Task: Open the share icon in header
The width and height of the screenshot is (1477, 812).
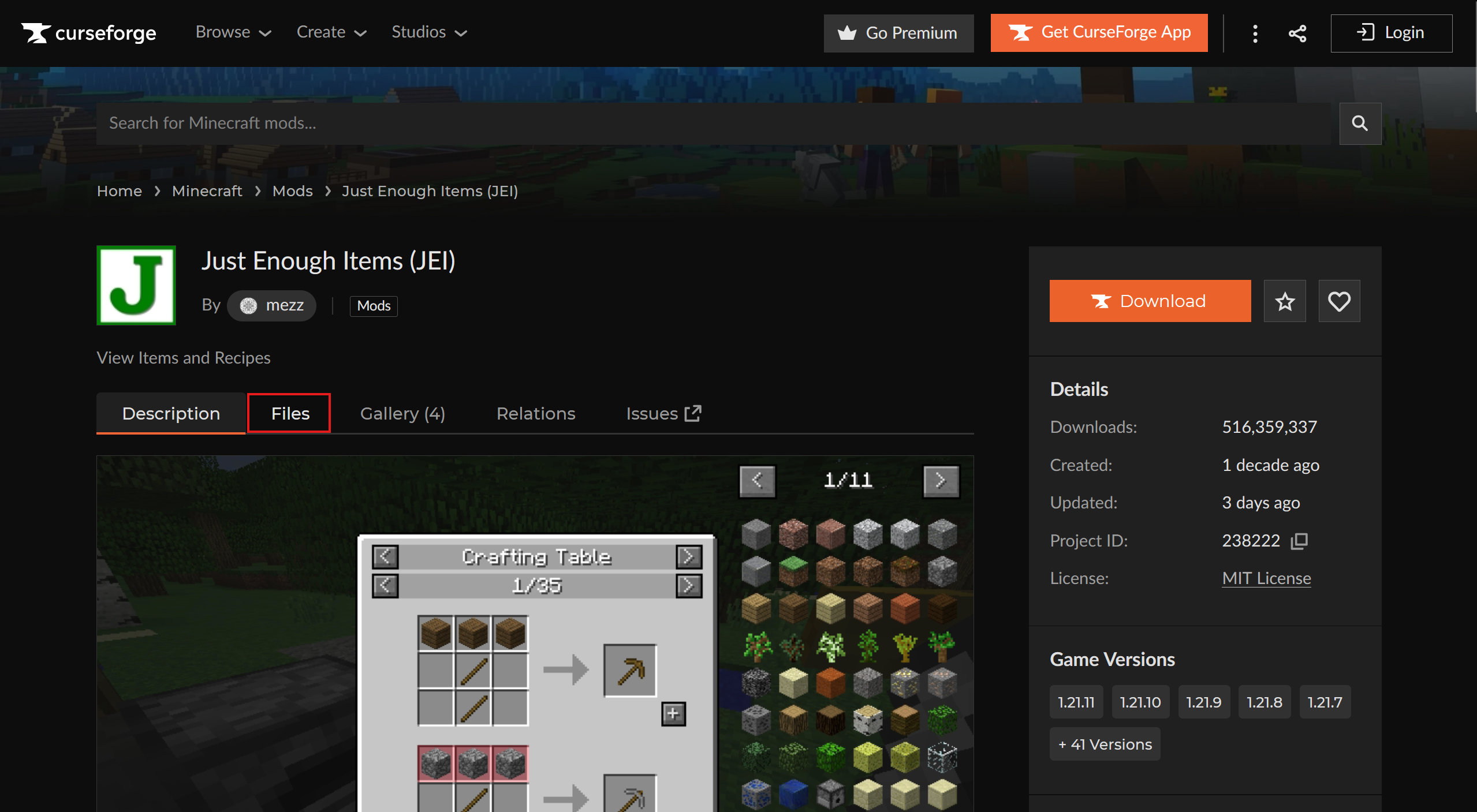Action: point(1297,33)
